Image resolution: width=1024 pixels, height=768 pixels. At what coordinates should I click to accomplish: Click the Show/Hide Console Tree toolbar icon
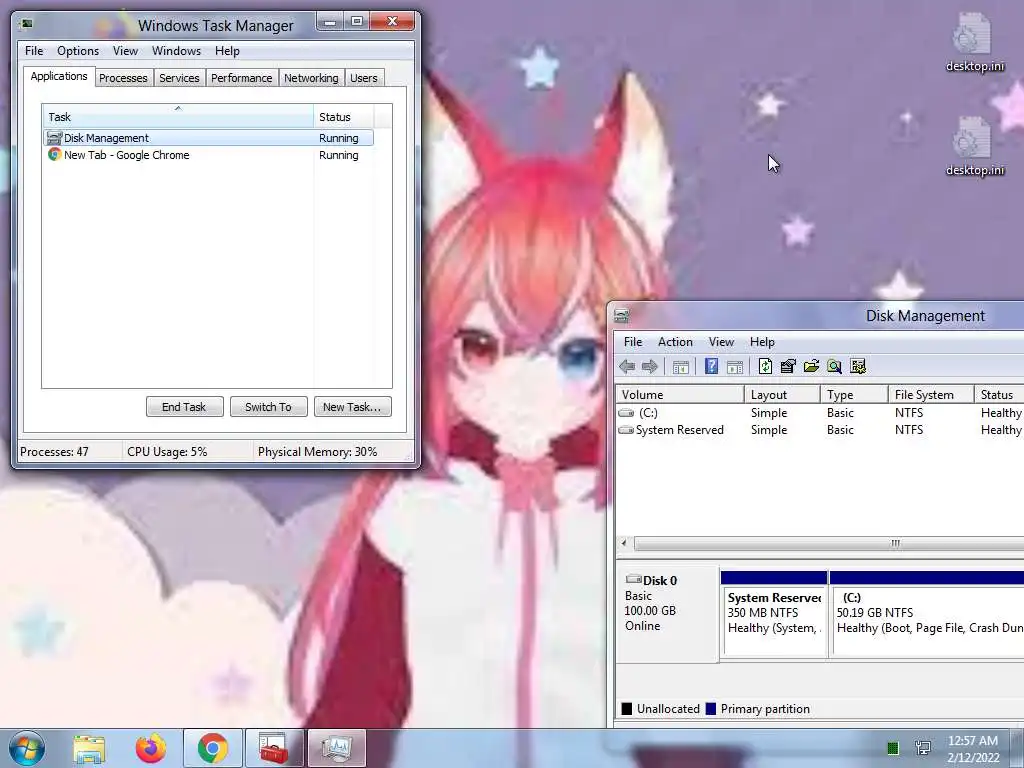[x=680, y=367]
